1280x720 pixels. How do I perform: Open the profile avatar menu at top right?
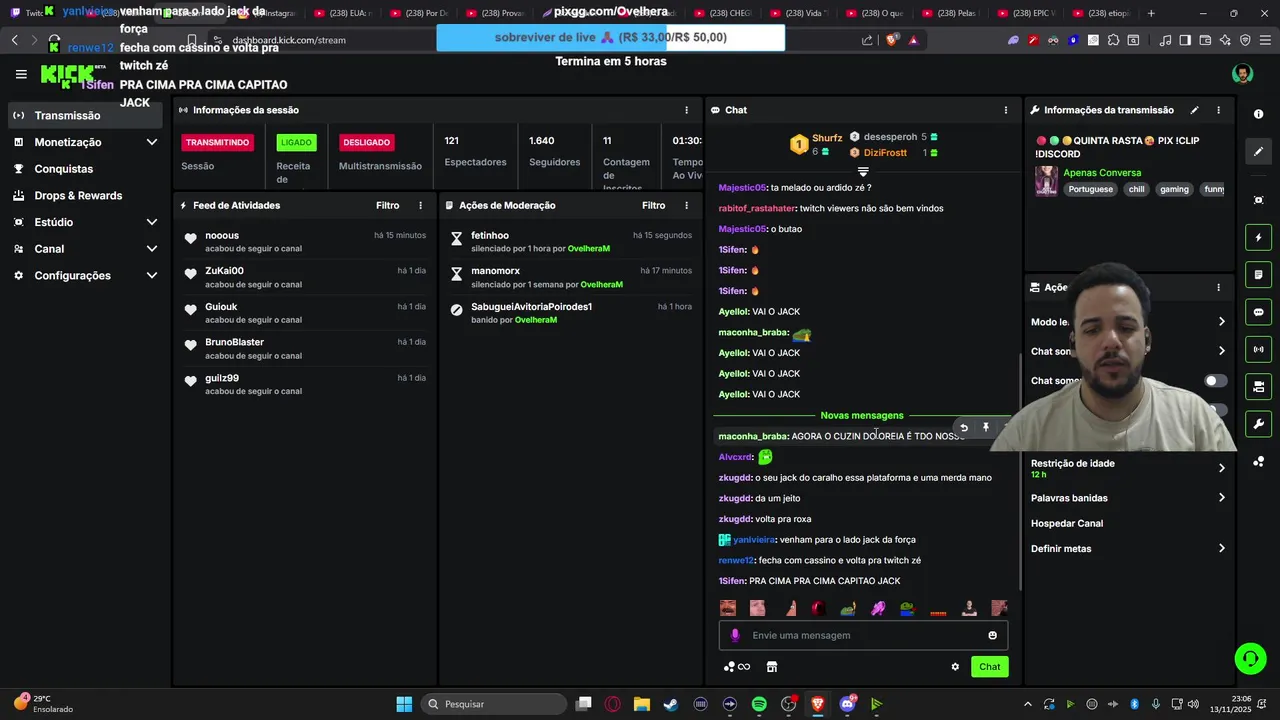coord(1242,74)
